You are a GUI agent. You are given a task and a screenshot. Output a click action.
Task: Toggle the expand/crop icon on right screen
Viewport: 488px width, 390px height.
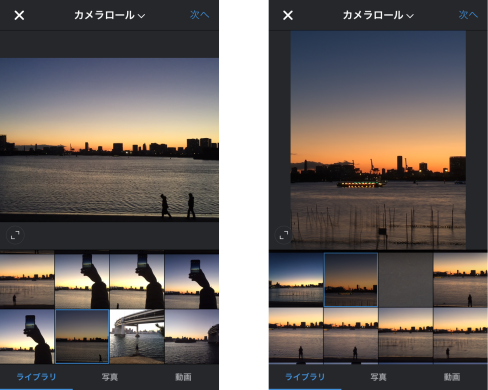[284, 235]
